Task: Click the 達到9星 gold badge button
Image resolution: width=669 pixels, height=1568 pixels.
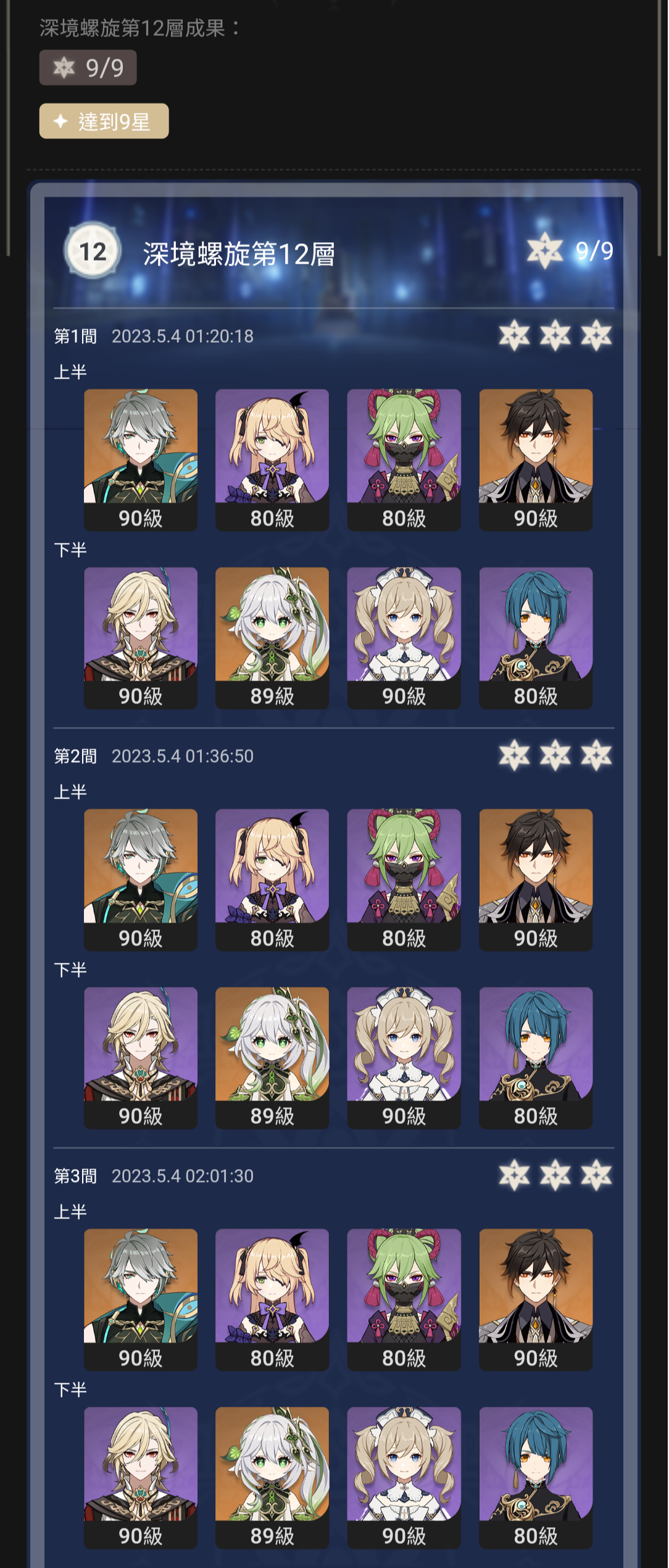Action: click(104, 121)
